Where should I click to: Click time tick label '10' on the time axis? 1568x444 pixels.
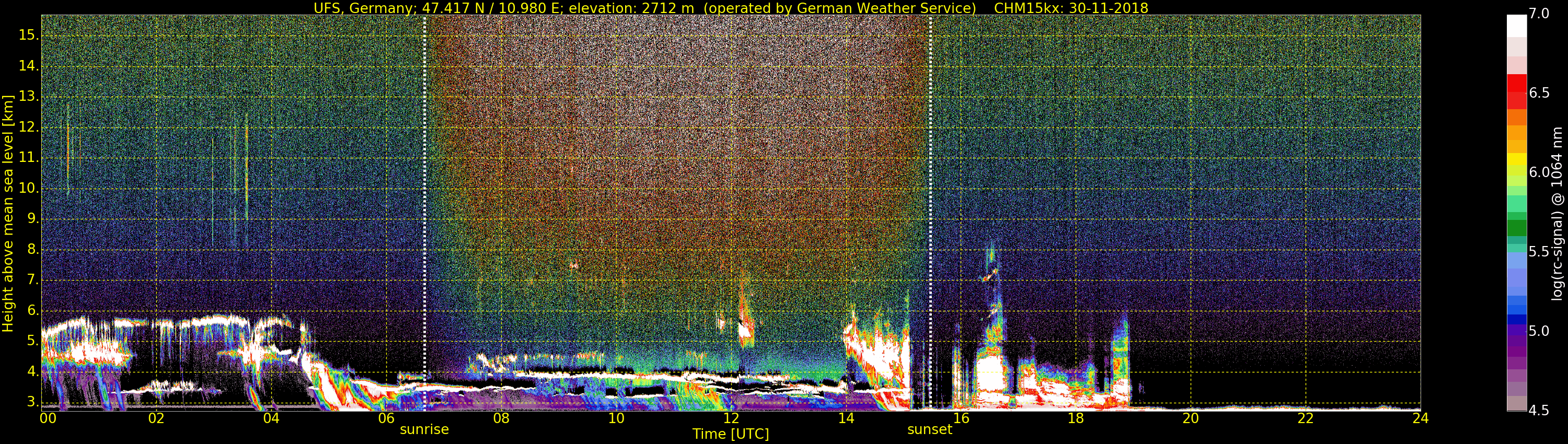616,418
